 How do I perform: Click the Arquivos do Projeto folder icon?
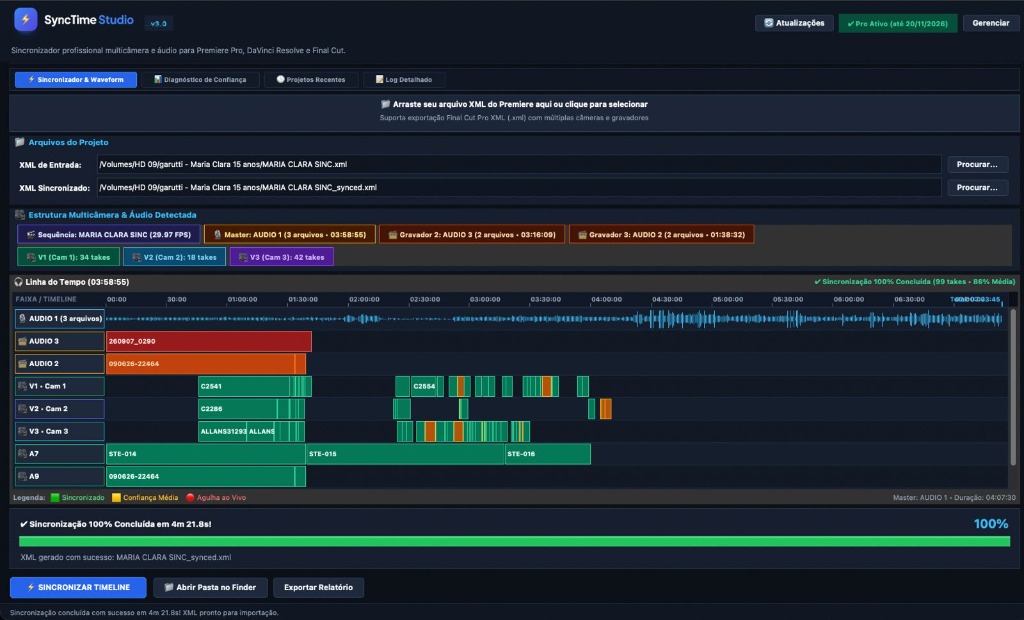[20, 142]
